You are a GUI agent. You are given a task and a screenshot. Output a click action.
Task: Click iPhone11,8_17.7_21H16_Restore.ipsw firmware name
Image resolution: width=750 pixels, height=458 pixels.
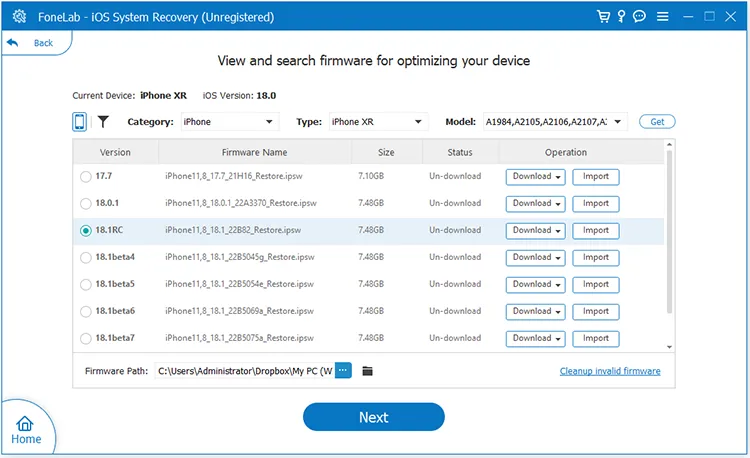[x=234, y=176]
